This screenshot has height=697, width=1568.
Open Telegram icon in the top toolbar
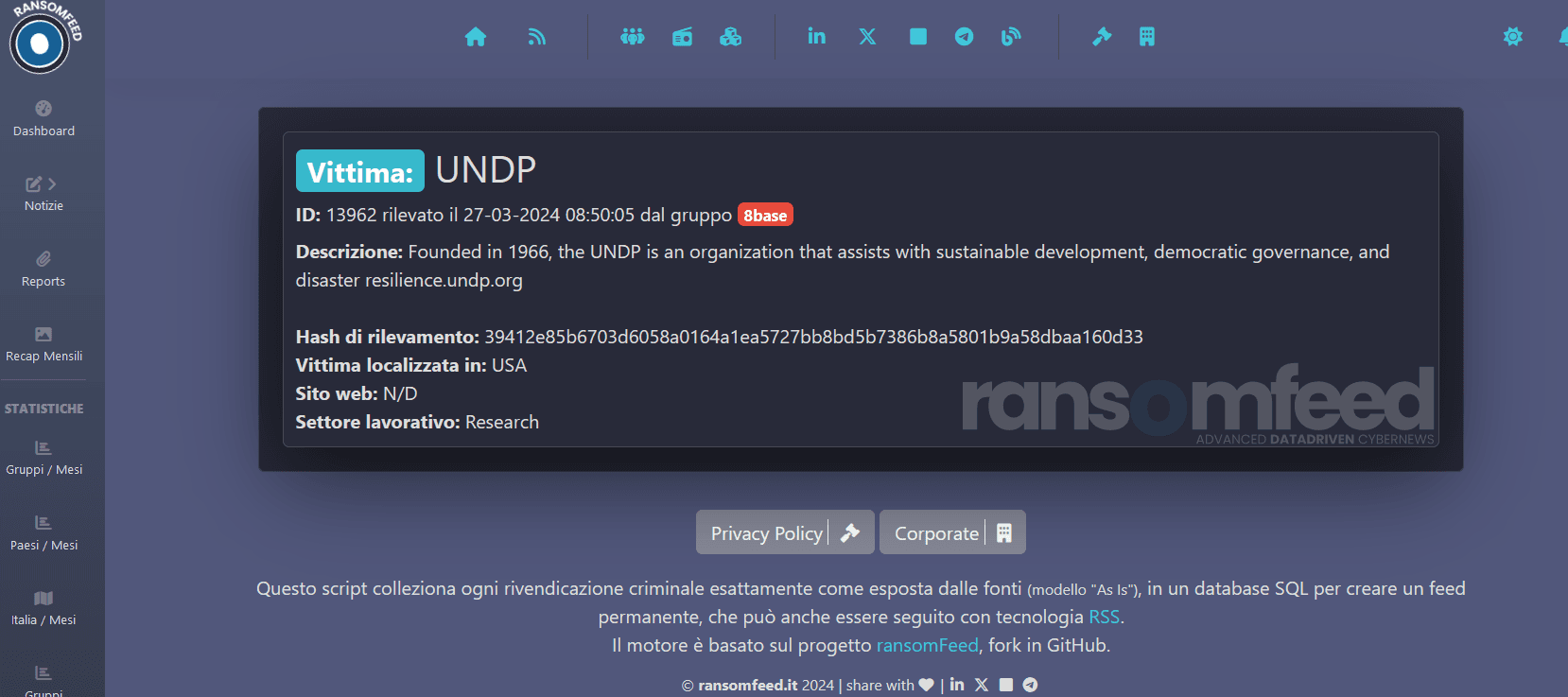(x=964, y=37)
